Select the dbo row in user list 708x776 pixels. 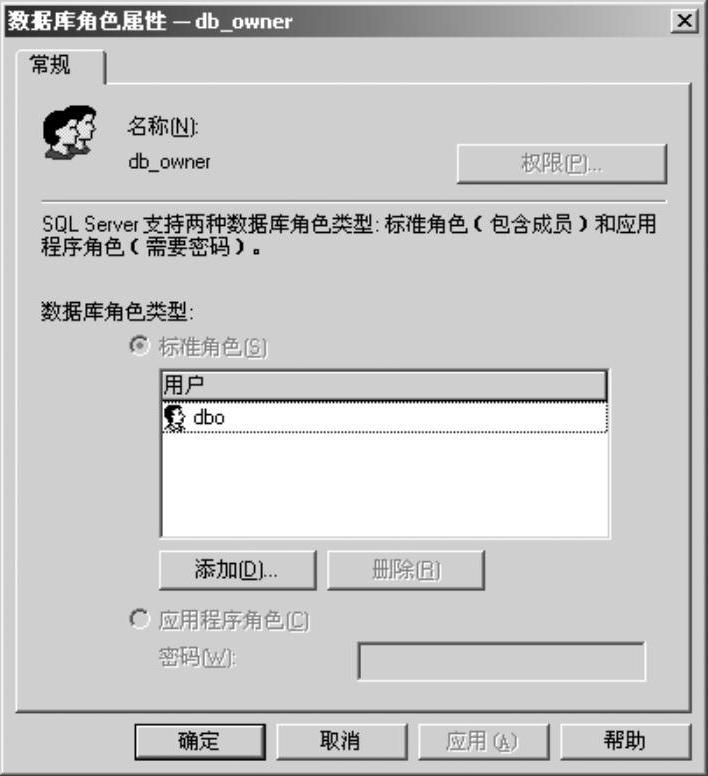384,418
